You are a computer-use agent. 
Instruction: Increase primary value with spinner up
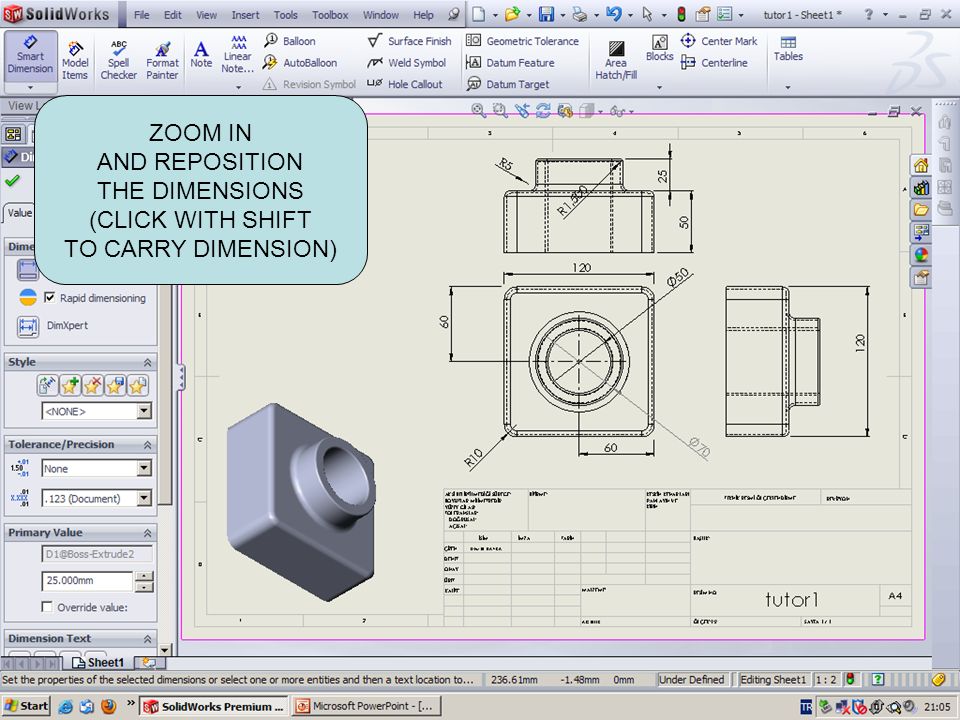[144, 576]
